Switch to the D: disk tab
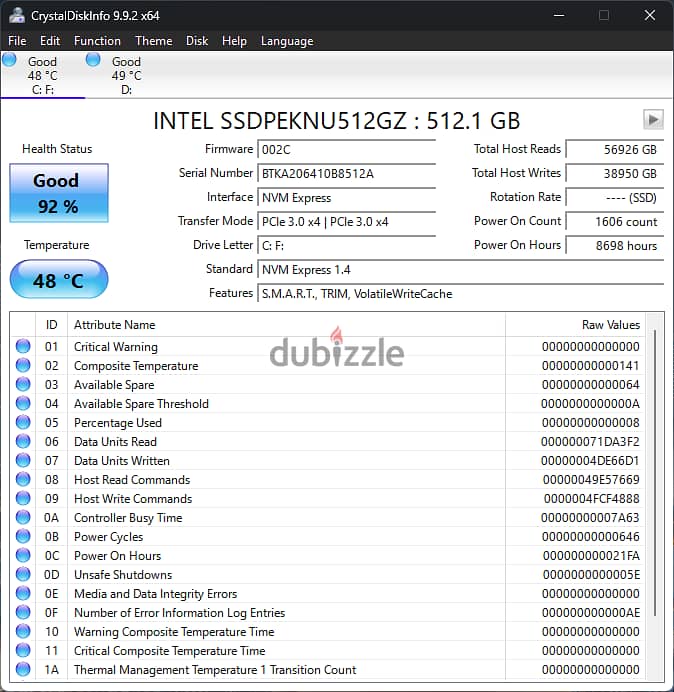The width and height of the screenshot is (674, 692). pyautogui.click(x=127, y=75)
